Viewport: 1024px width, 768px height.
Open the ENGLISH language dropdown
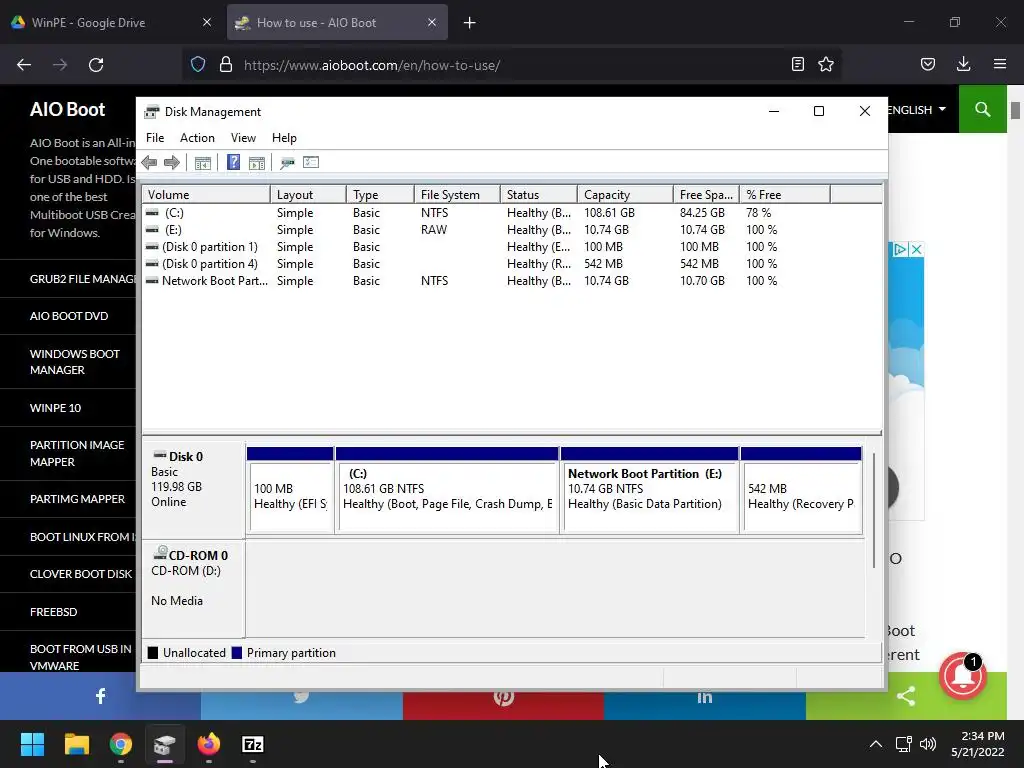pos(917,110)
